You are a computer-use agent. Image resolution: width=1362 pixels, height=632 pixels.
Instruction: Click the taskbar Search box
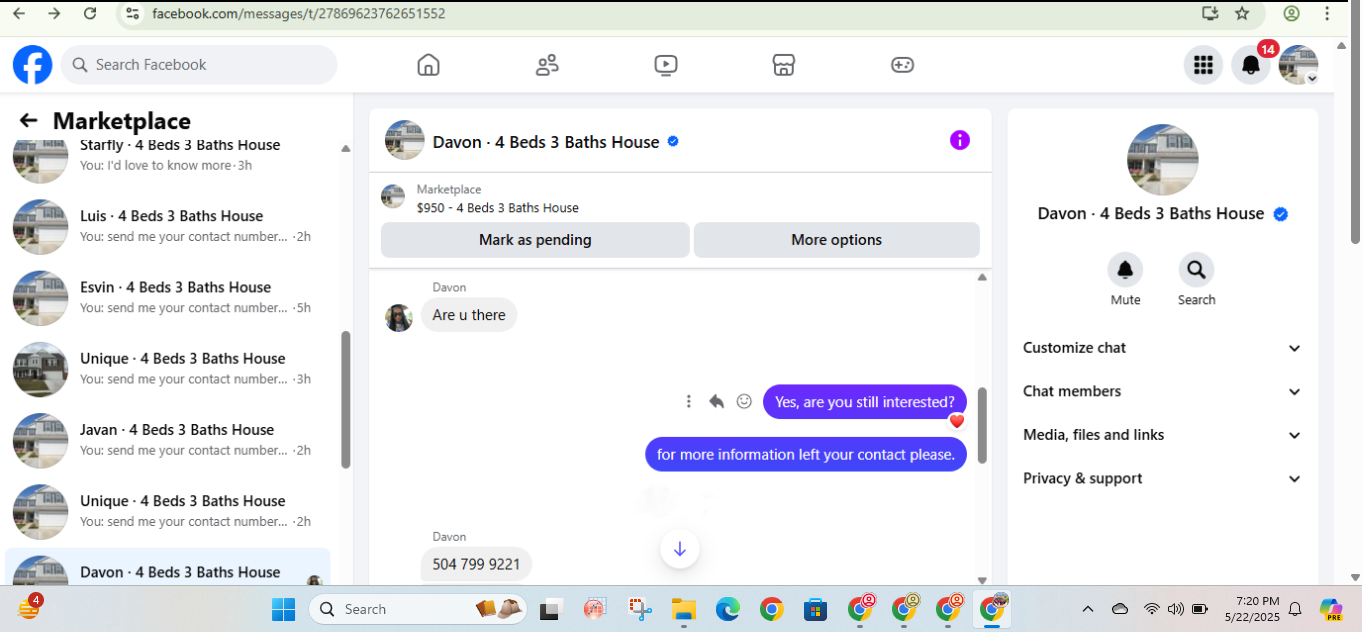pyautogui.click(x=418, y=609)
